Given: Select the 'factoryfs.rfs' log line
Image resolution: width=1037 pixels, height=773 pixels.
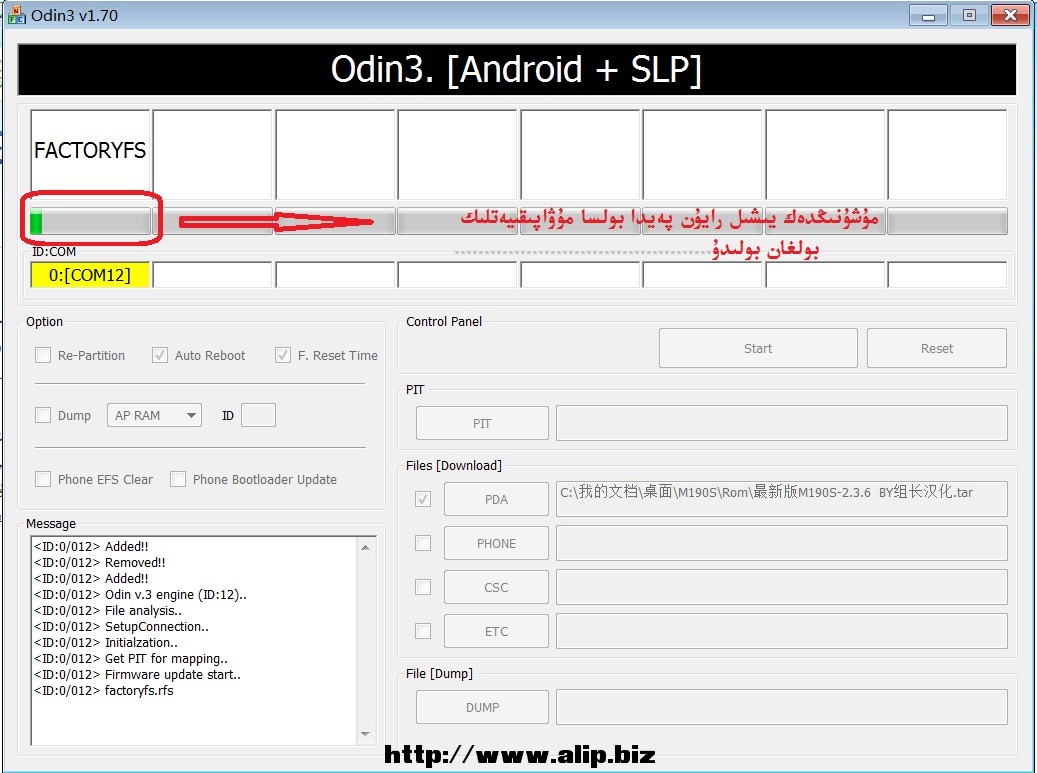Looking at the screenshot, I should pos(104,690).
